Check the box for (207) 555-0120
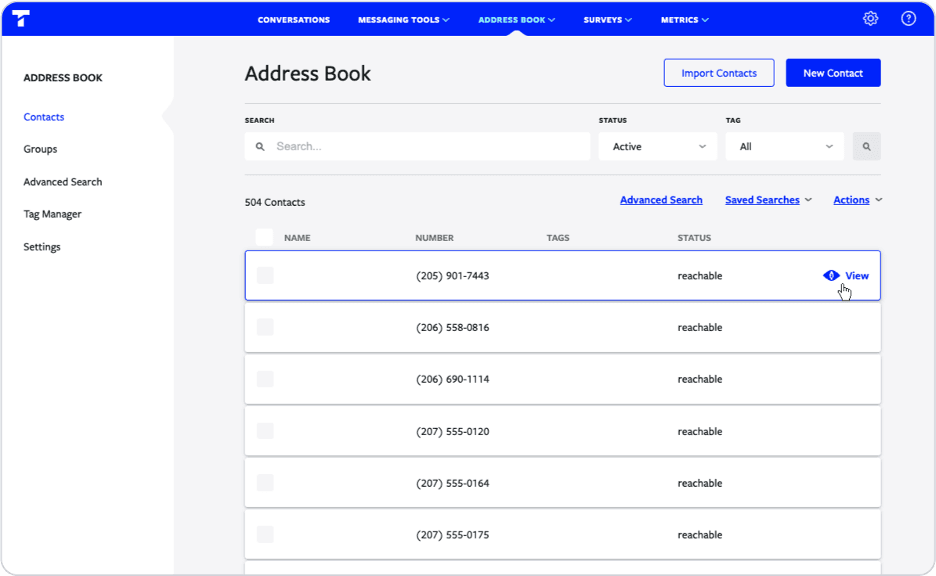936x576 pixels. 265,431
